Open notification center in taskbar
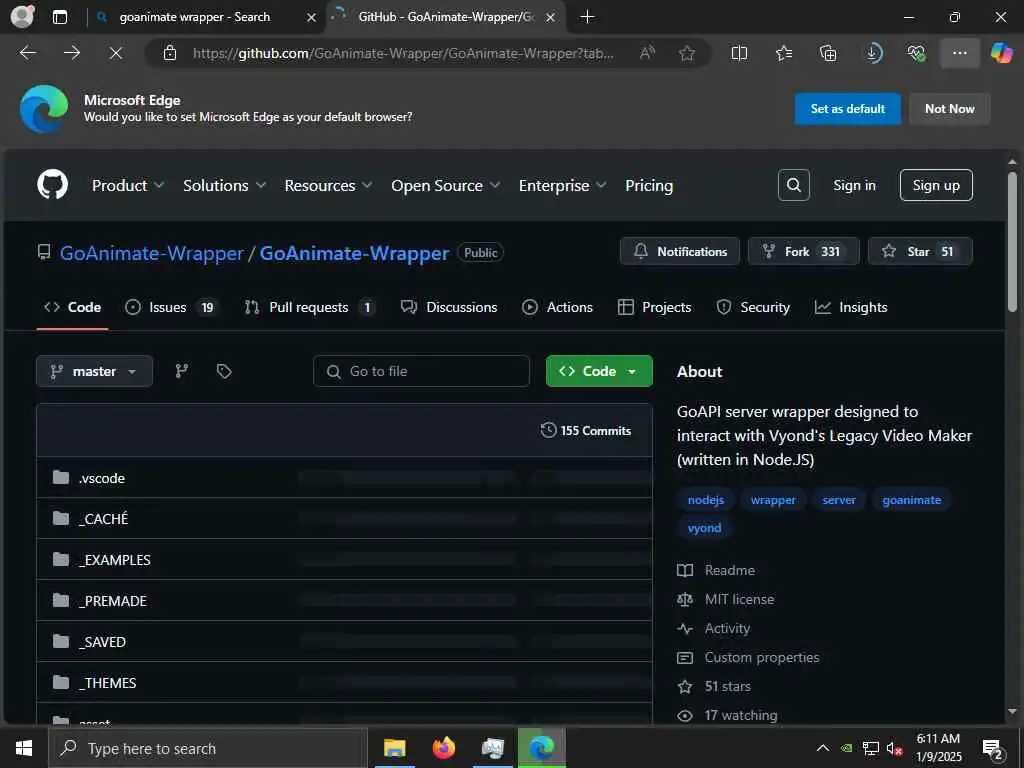The height and width of the screenshot is (768, 1024). click(x=993, y=748)
